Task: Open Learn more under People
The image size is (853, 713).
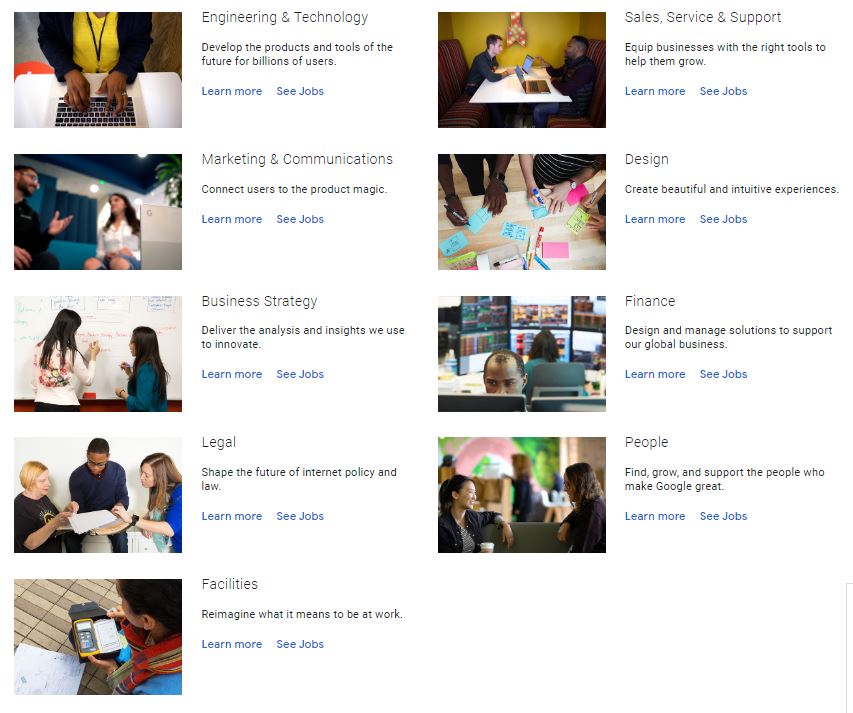Action: 655,516
